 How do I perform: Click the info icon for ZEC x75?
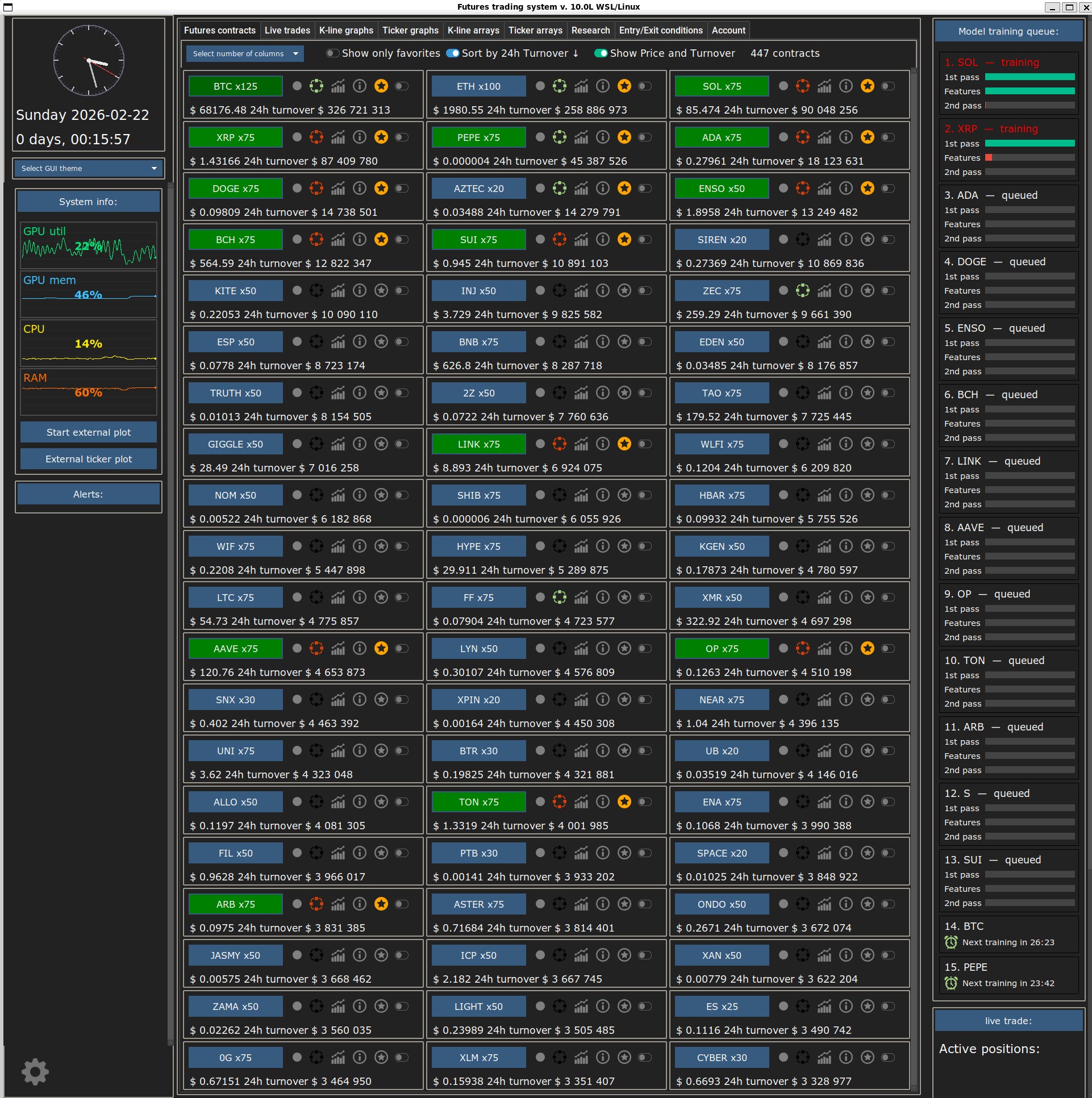coord(846,290)
